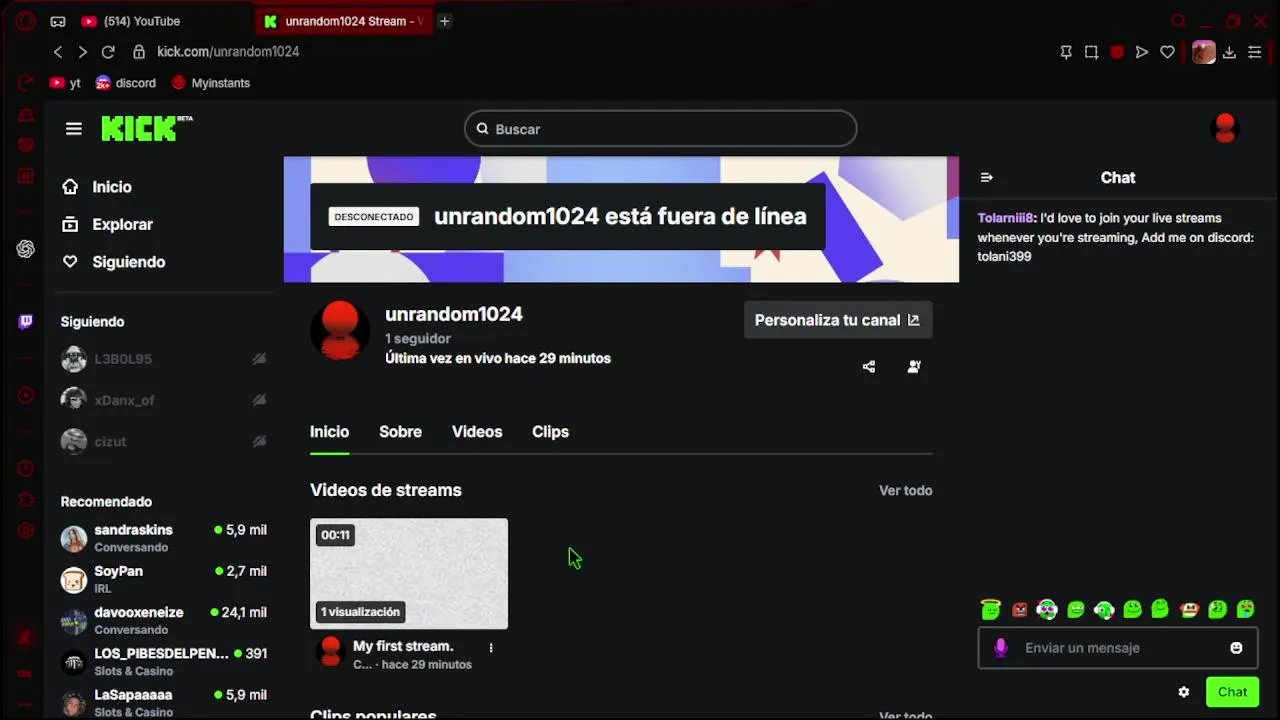Toggle notifications for L3B0L95
The image size is (1280, 720).
point(259,359)
